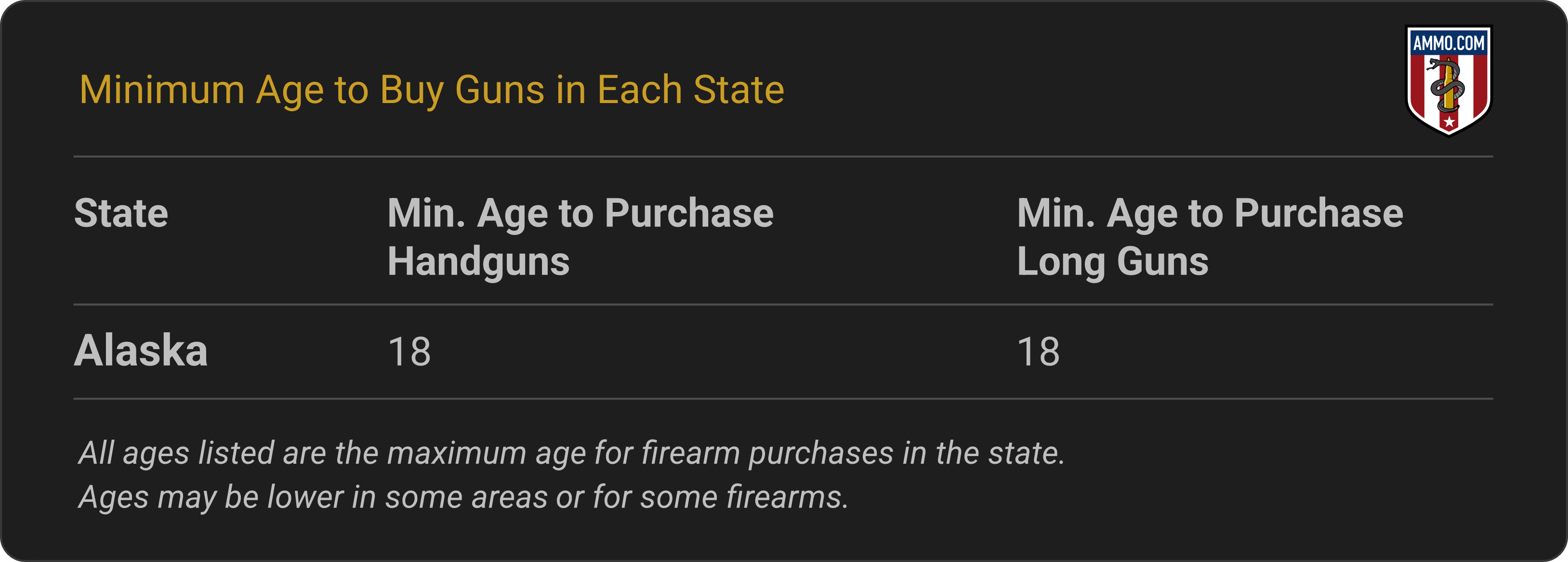This screenshot has width=1568, height=562.
Task: Click the word "Handguns" in the column header
Action: pos(478,261)
